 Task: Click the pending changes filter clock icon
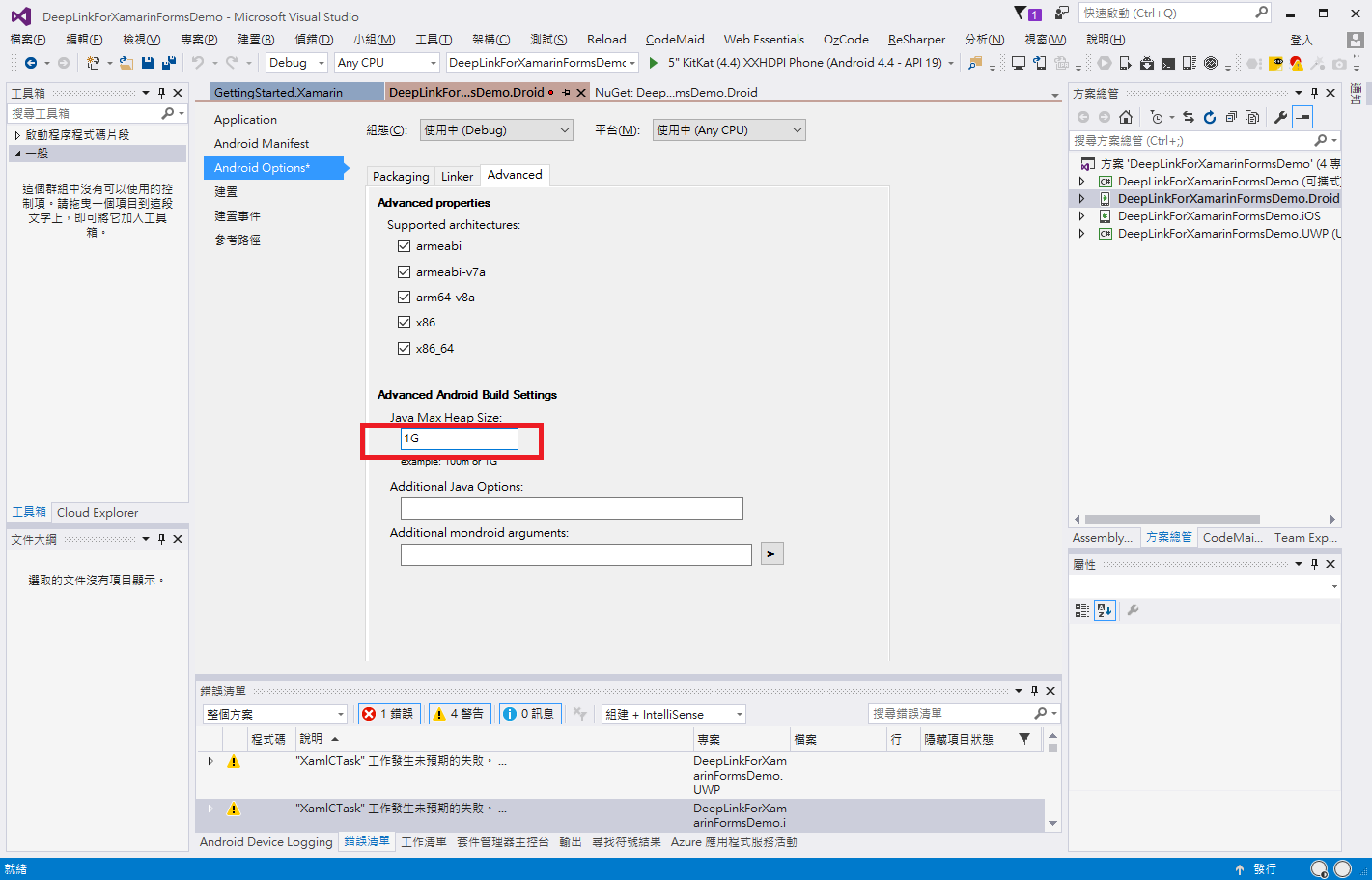pyautogui.click(x=1157, y=117)
